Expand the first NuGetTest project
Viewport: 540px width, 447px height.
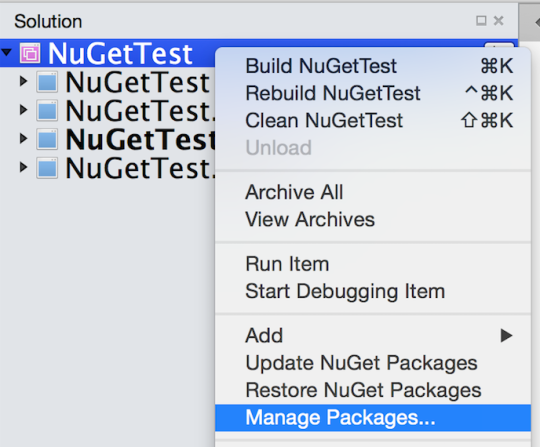tap(23, 81)
